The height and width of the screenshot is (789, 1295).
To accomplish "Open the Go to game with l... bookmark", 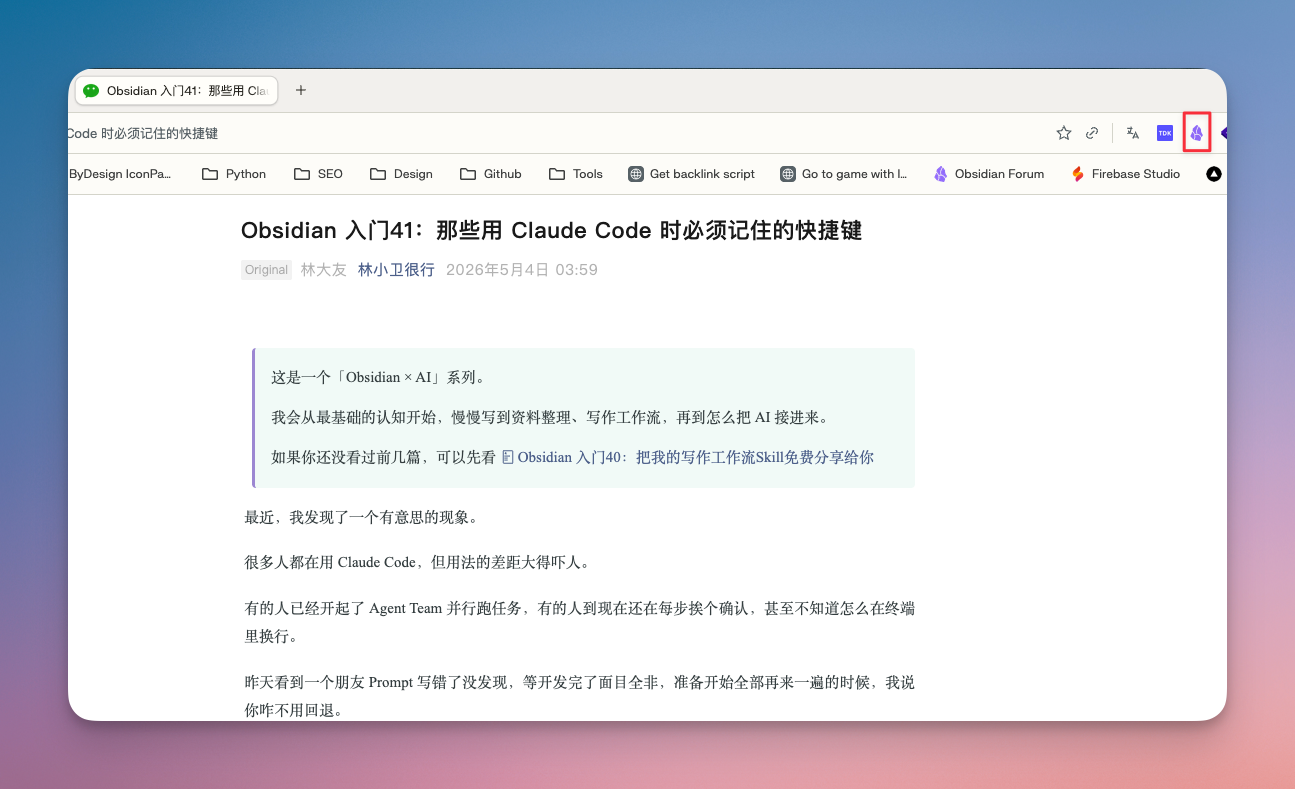I will 844,174.
